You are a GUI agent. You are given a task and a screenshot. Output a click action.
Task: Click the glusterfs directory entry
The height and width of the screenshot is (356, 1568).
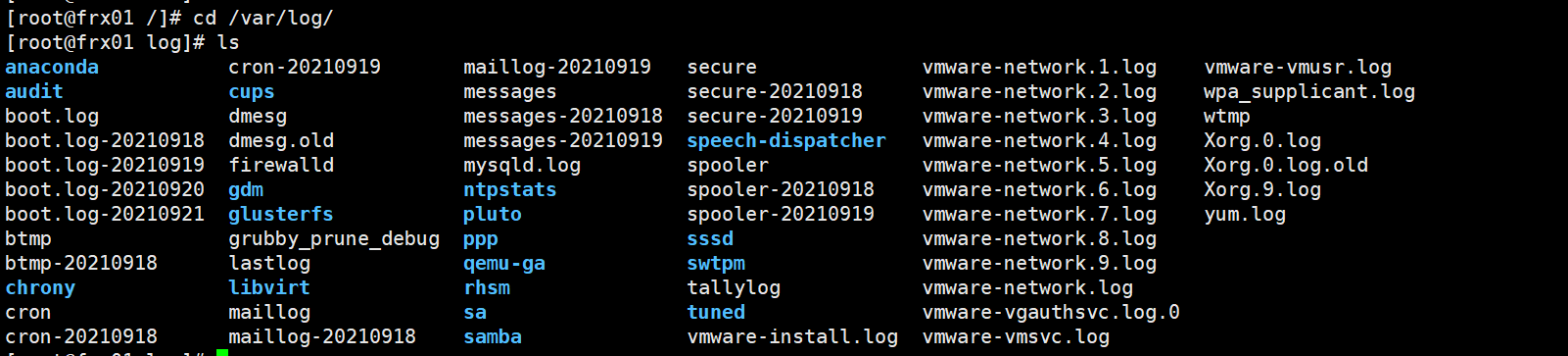coord(281,214)
